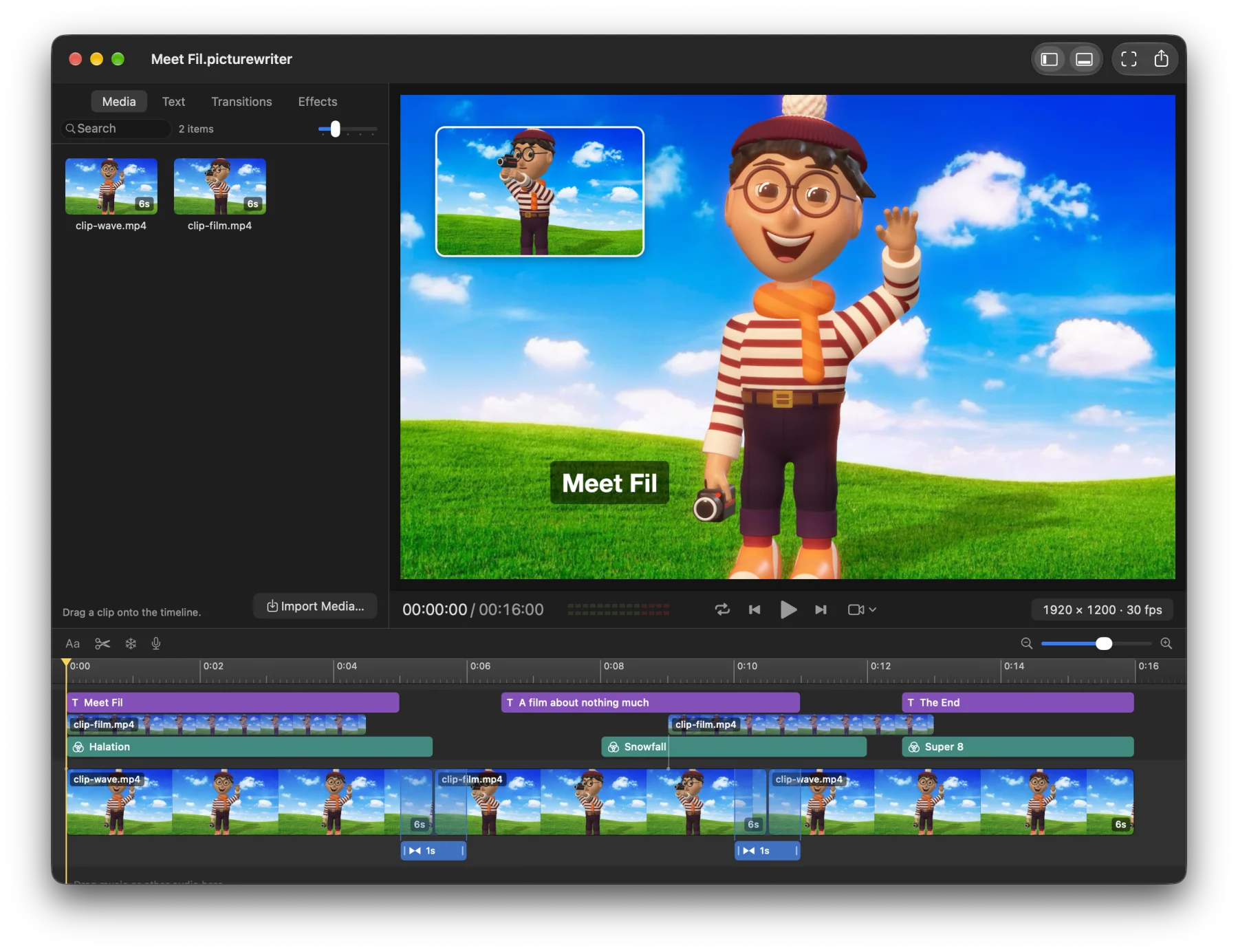Viewport: 1238px width, 952px height.
Task: Play the video preview
Action: (x=788, y=609)
